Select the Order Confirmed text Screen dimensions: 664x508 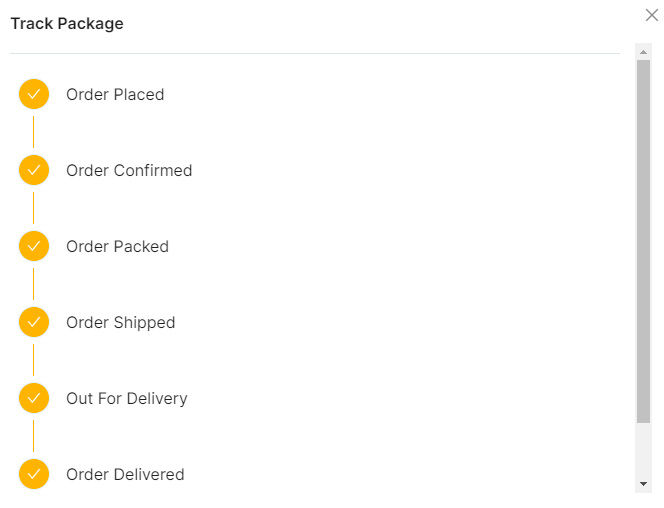(129, 171)
